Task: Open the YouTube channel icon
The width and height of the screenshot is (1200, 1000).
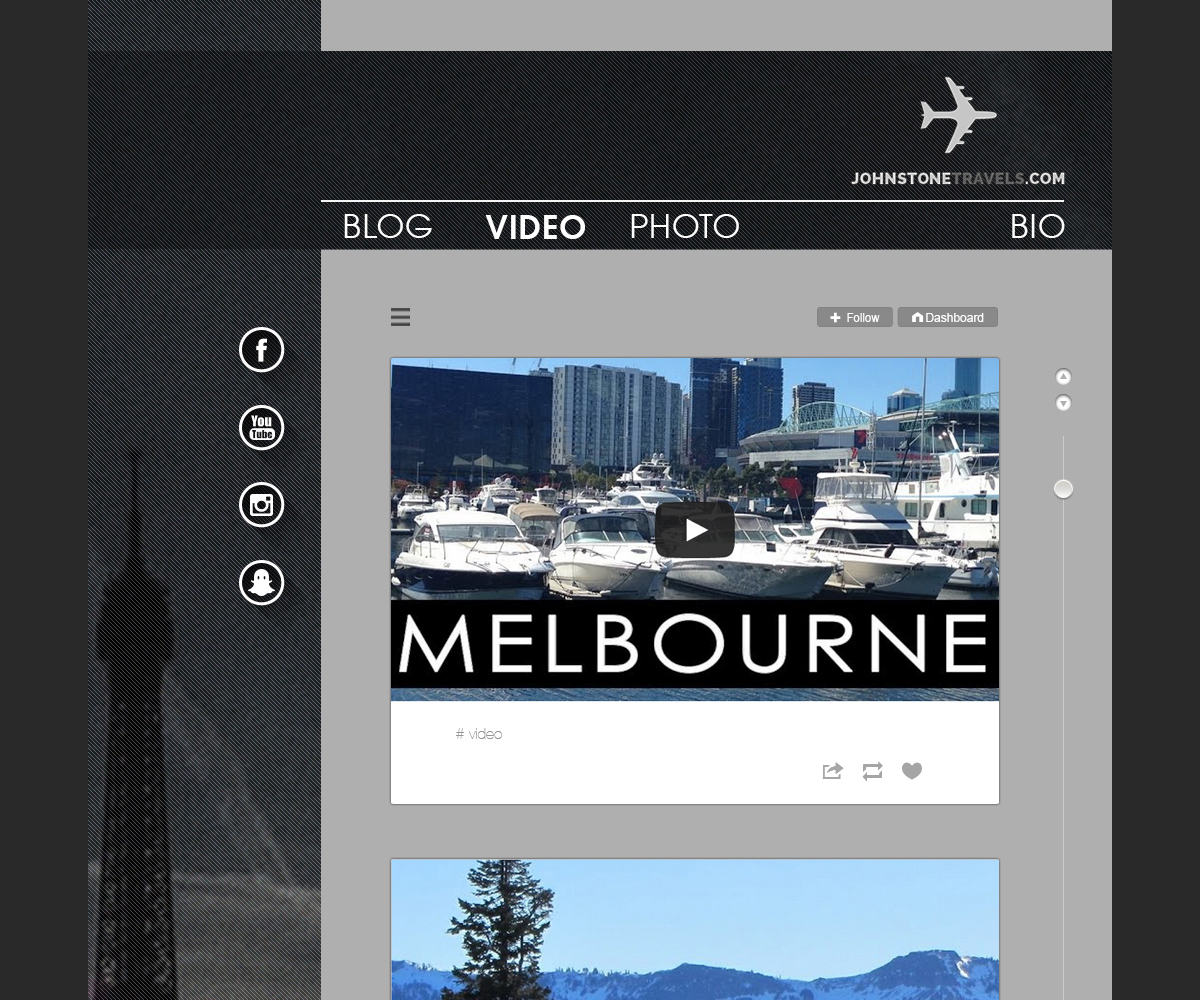Action: point(261,427)
